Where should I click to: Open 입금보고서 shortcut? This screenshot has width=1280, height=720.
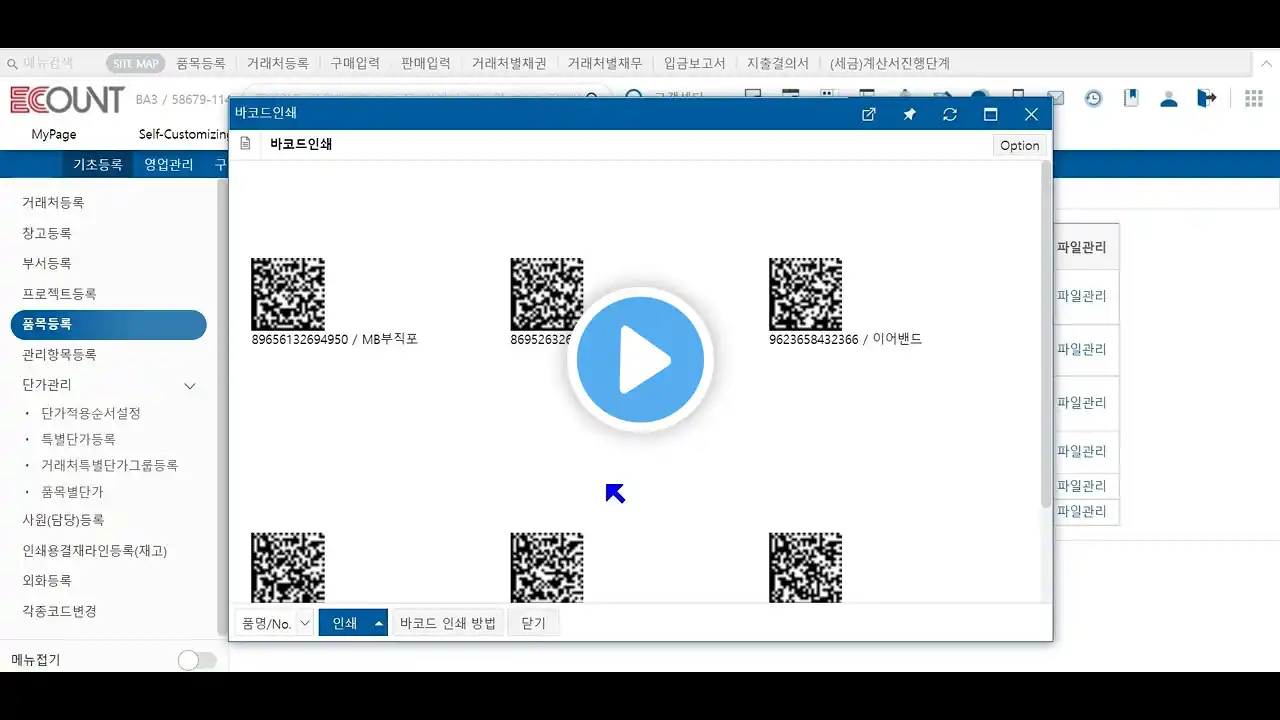point(695,63)
